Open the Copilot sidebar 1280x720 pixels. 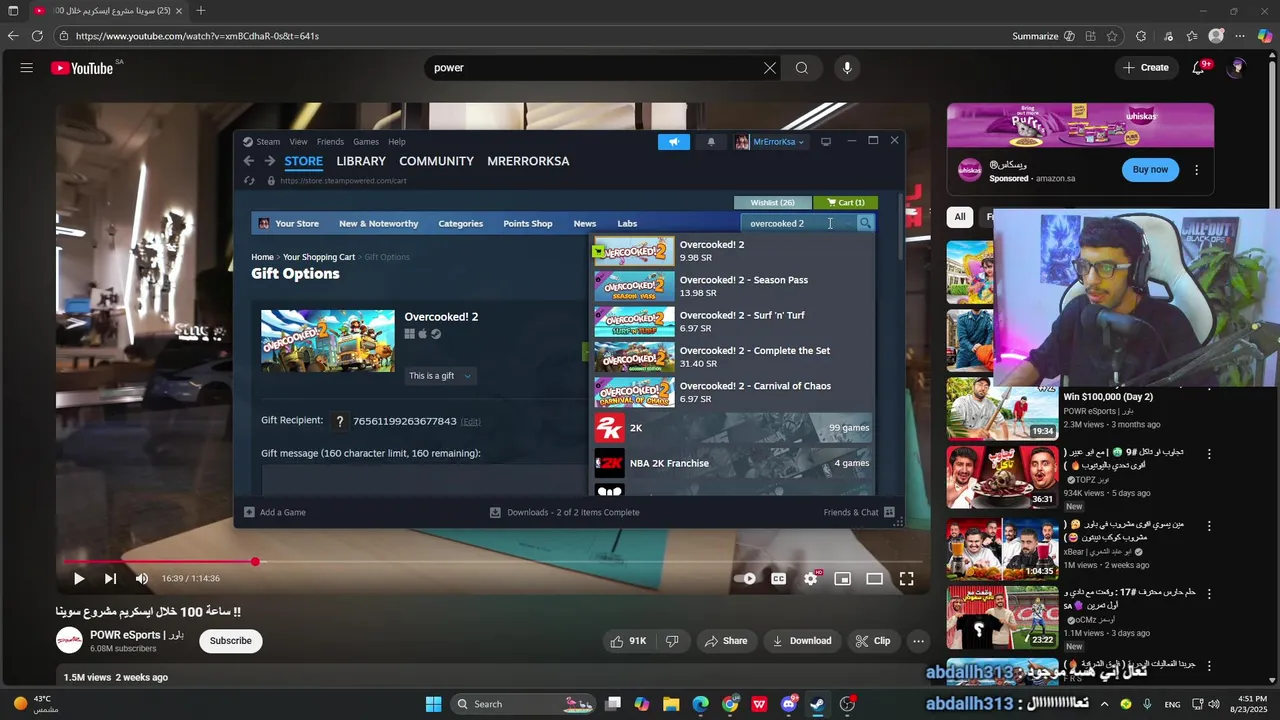click(x=1265, y=36)
